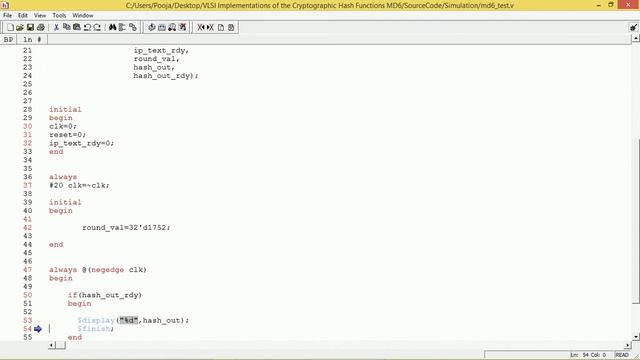This screenshot has width=640, height=360.
Task: Click the text "#20 clk=~clk;"
Action: 79,185
